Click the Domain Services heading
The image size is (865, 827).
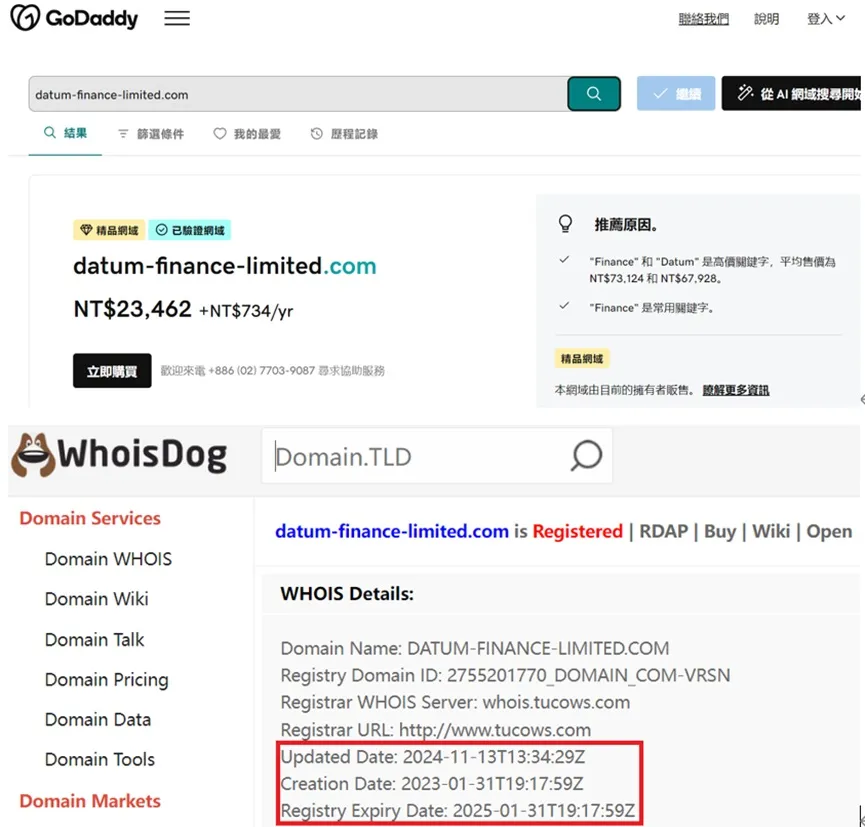point(90,518)
